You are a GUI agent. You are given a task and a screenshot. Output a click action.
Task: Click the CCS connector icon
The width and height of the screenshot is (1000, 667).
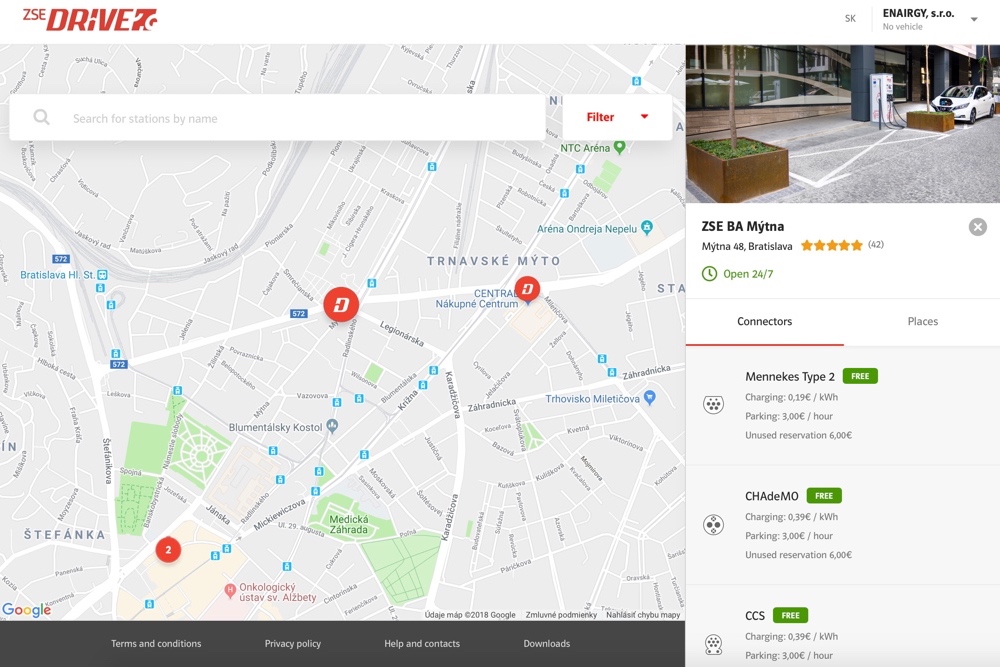click(x=713, y=644)
